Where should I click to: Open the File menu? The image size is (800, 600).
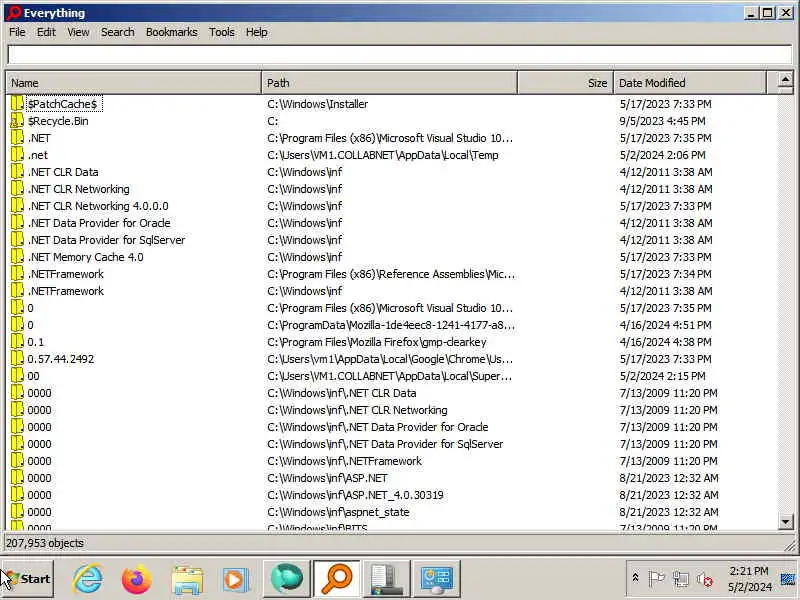17,32
